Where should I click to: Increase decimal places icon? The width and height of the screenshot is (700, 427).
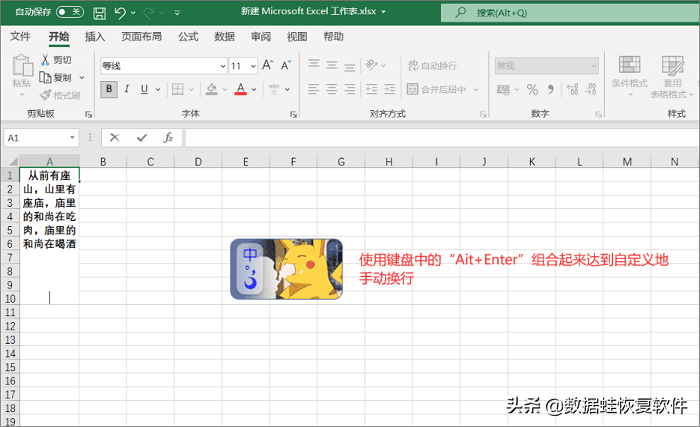572,89
